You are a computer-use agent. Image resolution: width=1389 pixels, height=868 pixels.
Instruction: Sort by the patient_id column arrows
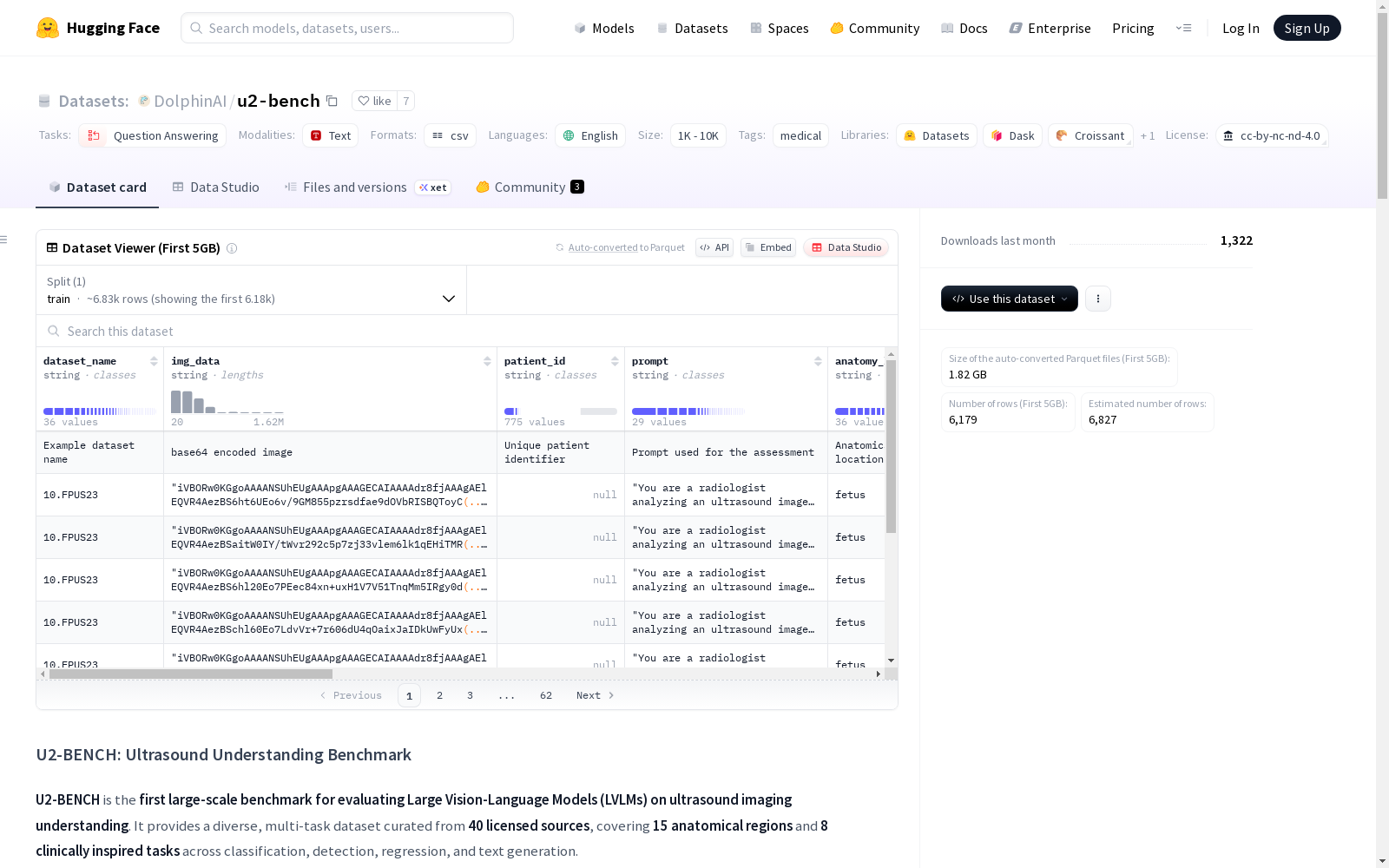pos(615,361)
